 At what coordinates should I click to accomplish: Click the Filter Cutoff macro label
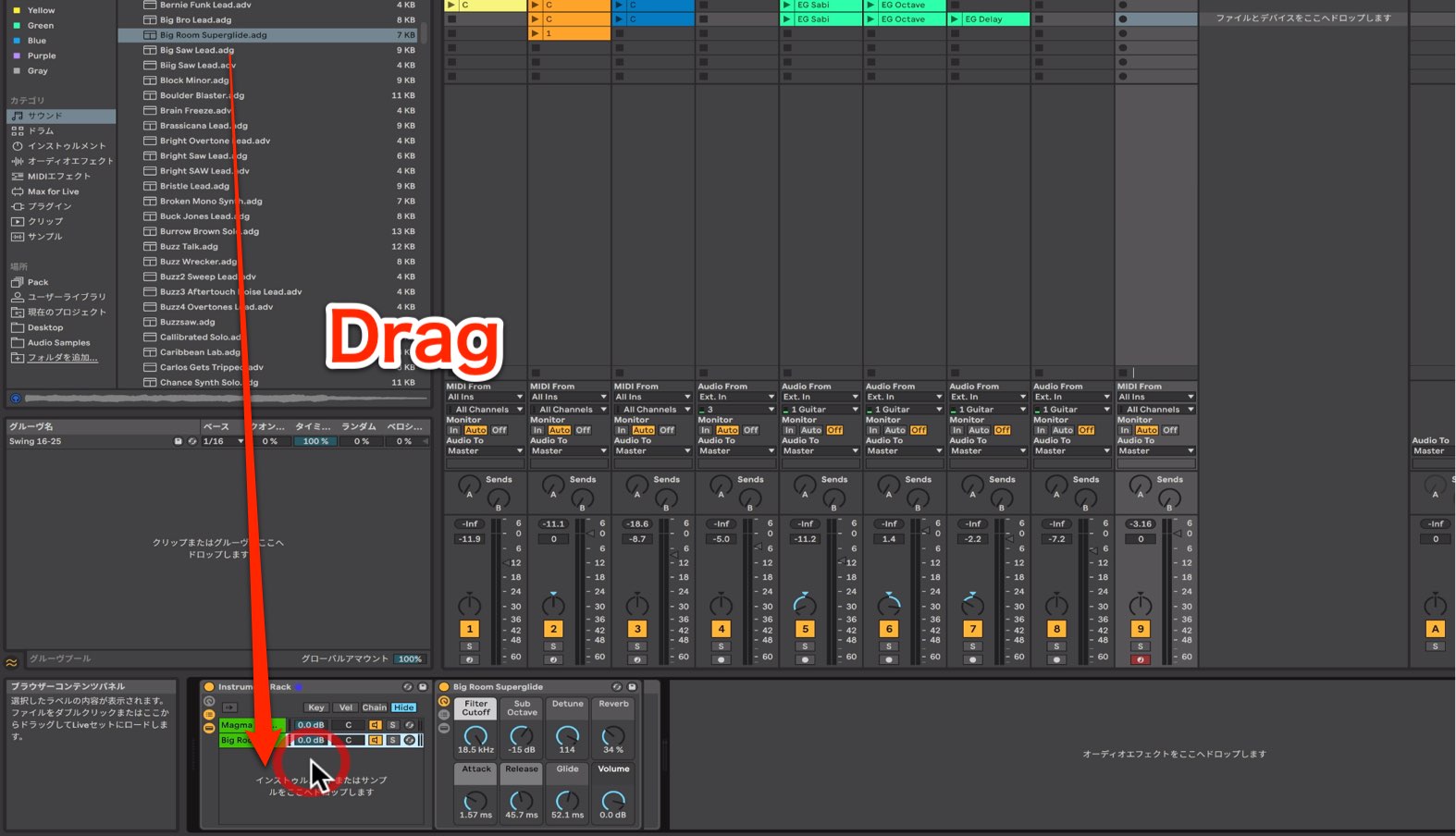click(x=475, y=708)
